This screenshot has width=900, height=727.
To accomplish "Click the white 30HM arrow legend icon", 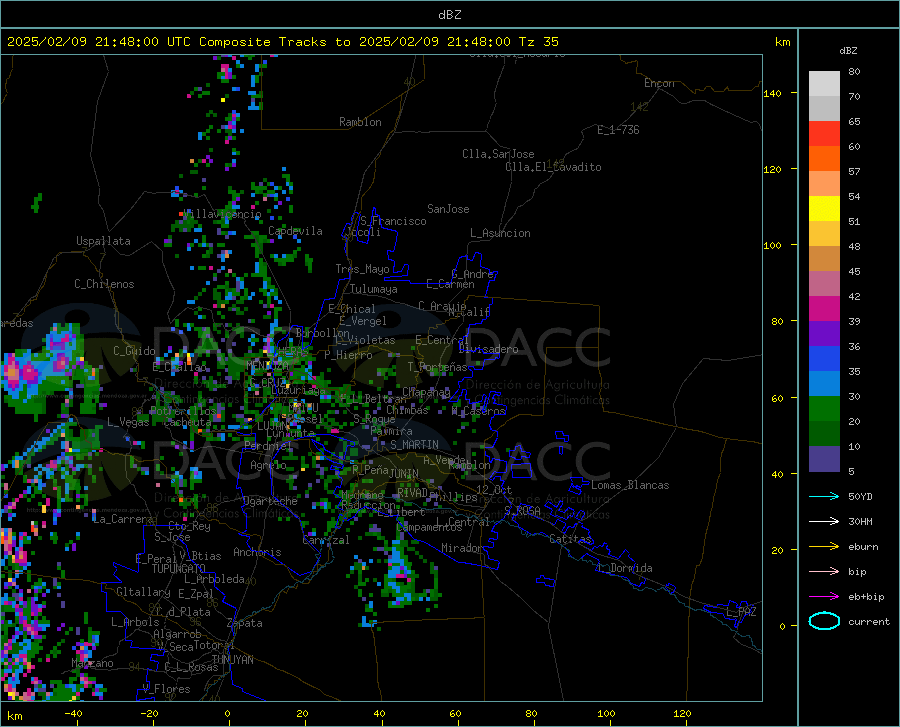I will pyautogui.click(x=824, y=522).
